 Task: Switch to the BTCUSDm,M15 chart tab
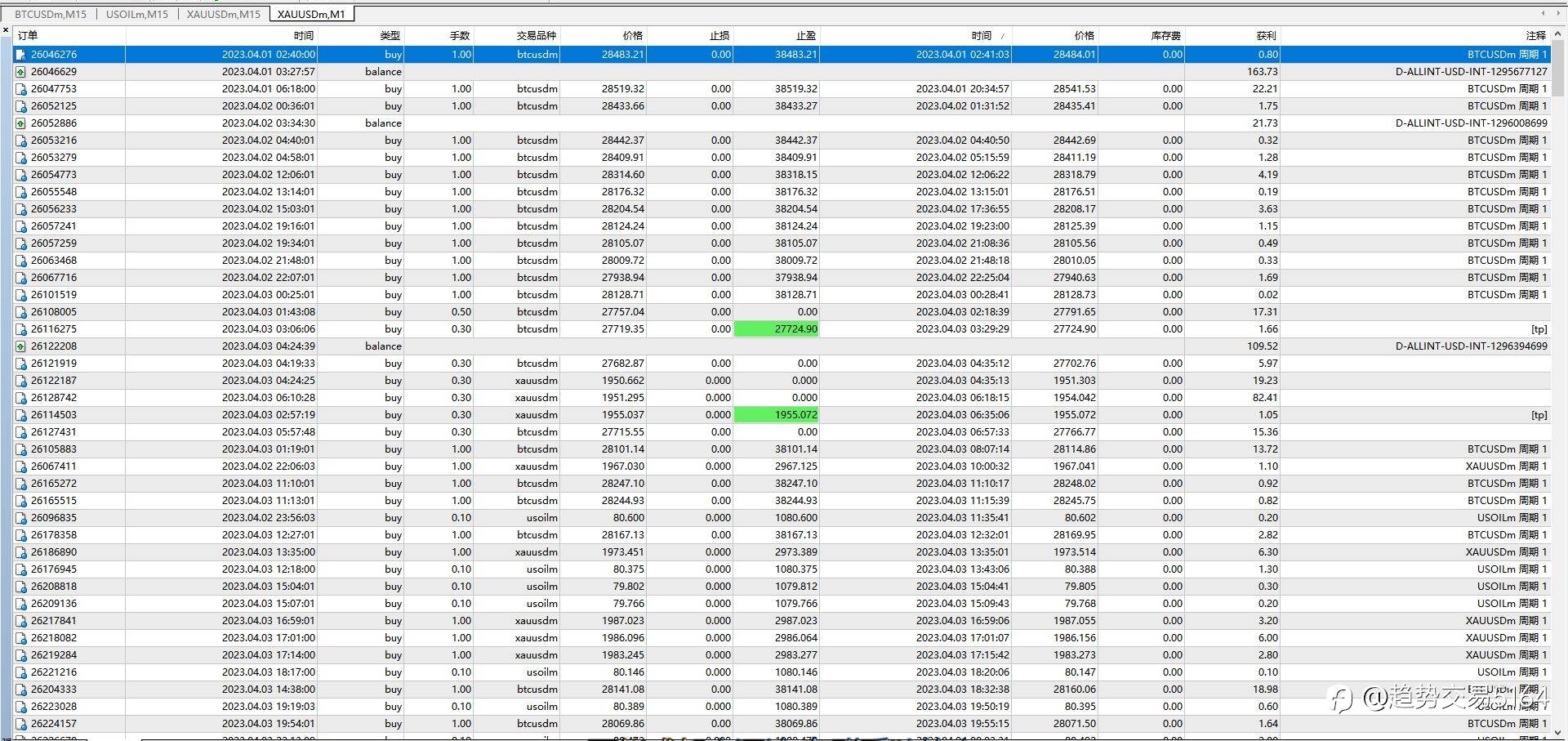pos(51,14)
